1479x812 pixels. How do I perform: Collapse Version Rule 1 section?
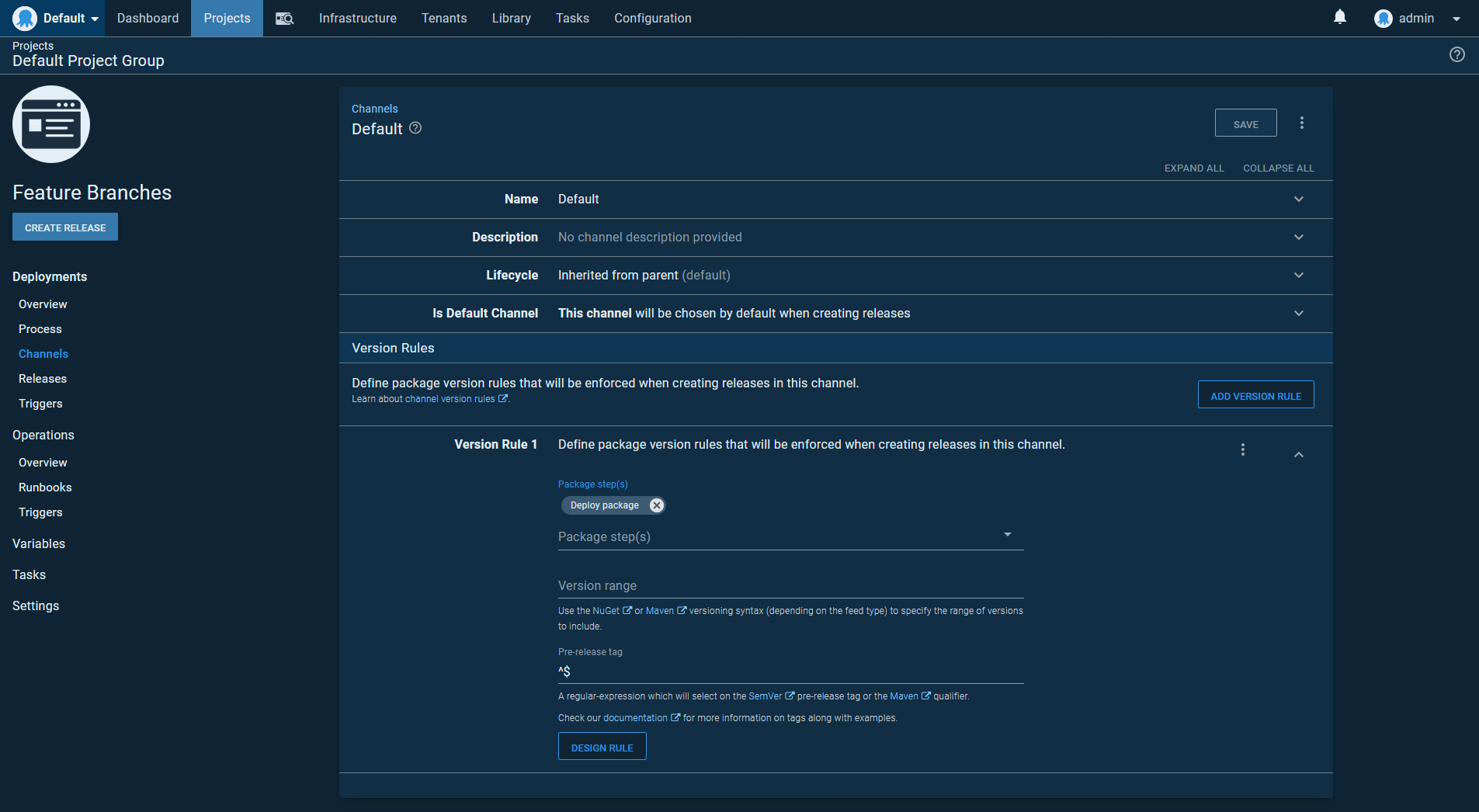click(x=1298, y=455)
